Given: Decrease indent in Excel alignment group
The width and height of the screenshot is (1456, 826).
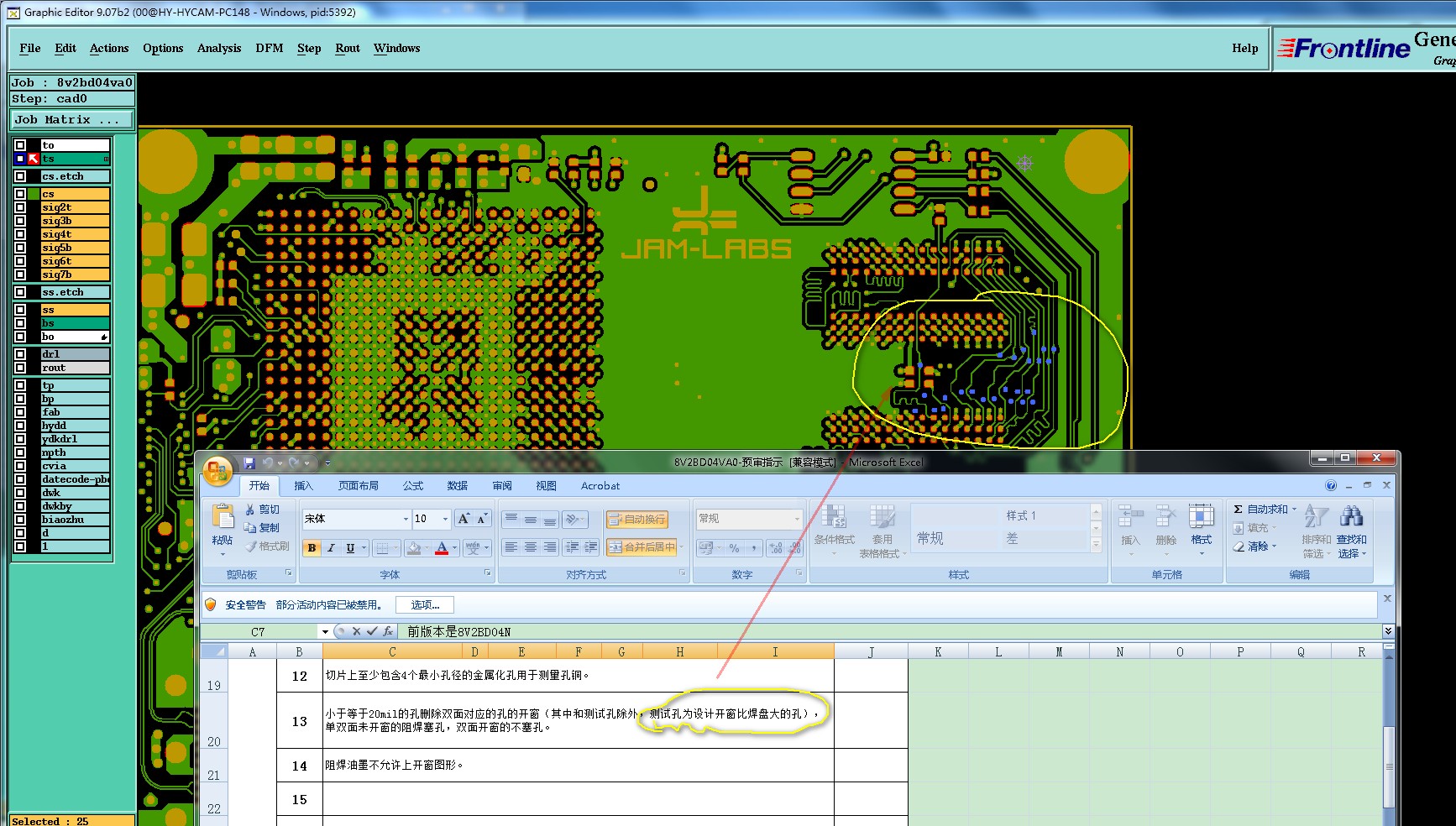Looking at the screenshot, I should pos(572,547).
